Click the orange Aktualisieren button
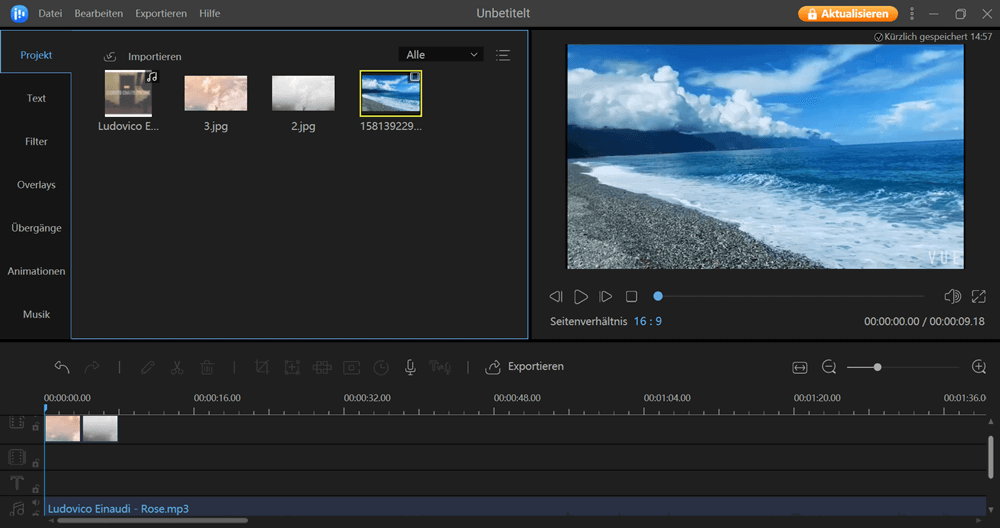 846,14
